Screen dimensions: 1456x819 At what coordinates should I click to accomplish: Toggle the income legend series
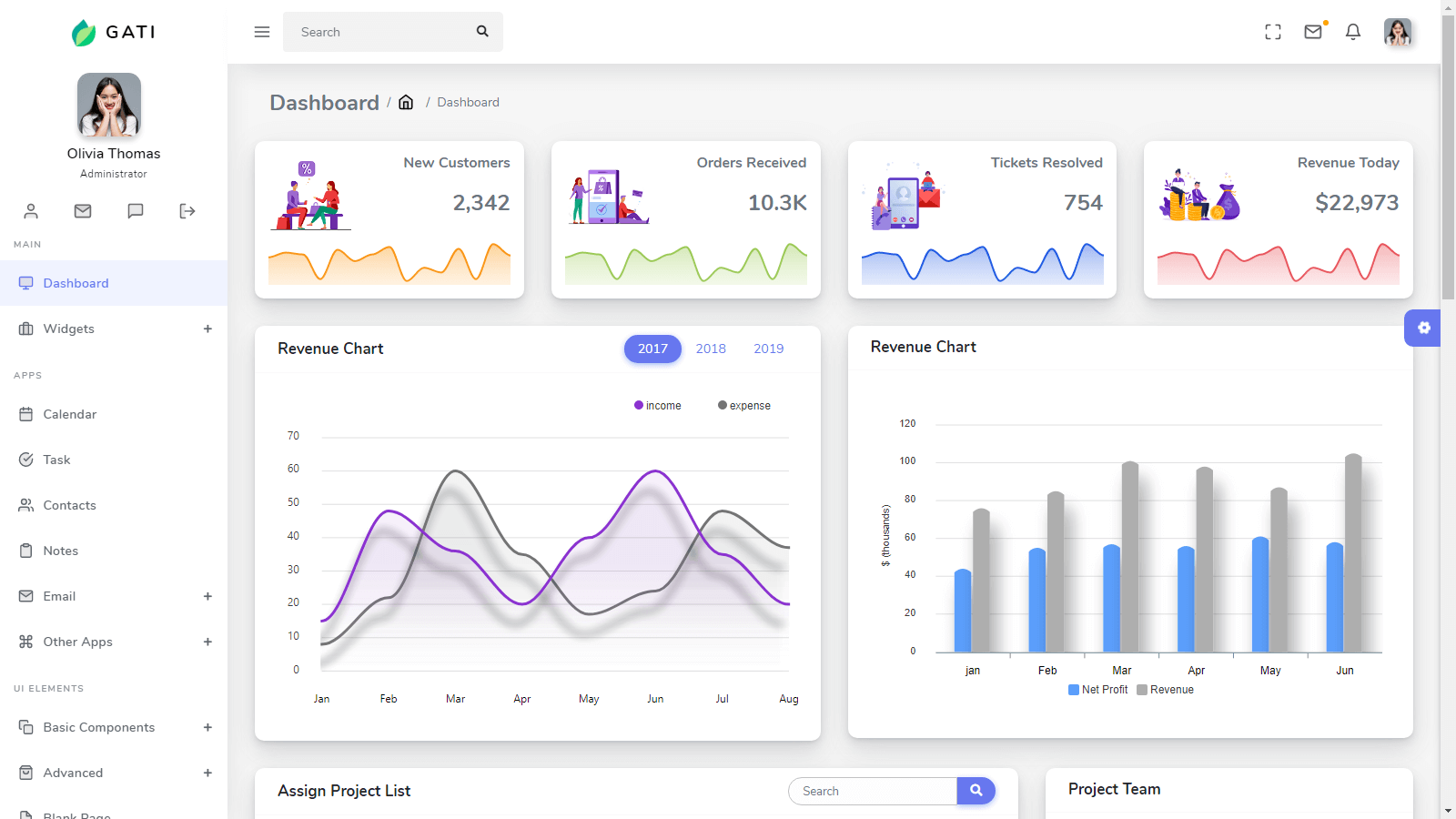pos(658,406)
